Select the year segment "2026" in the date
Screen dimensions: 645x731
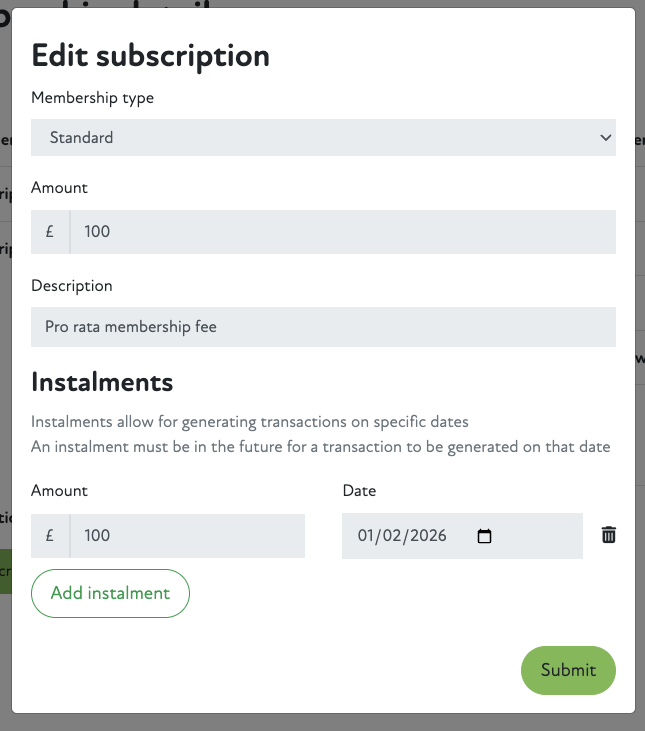click(426, 536)
